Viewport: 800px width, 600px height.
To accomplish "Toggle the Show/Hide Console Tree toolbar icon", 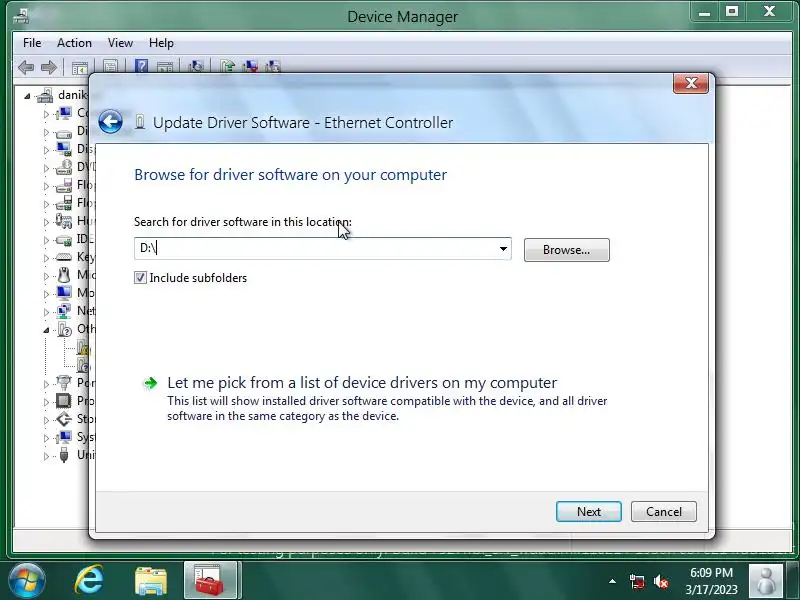I will pyautogui.click(x=80, y=67).
